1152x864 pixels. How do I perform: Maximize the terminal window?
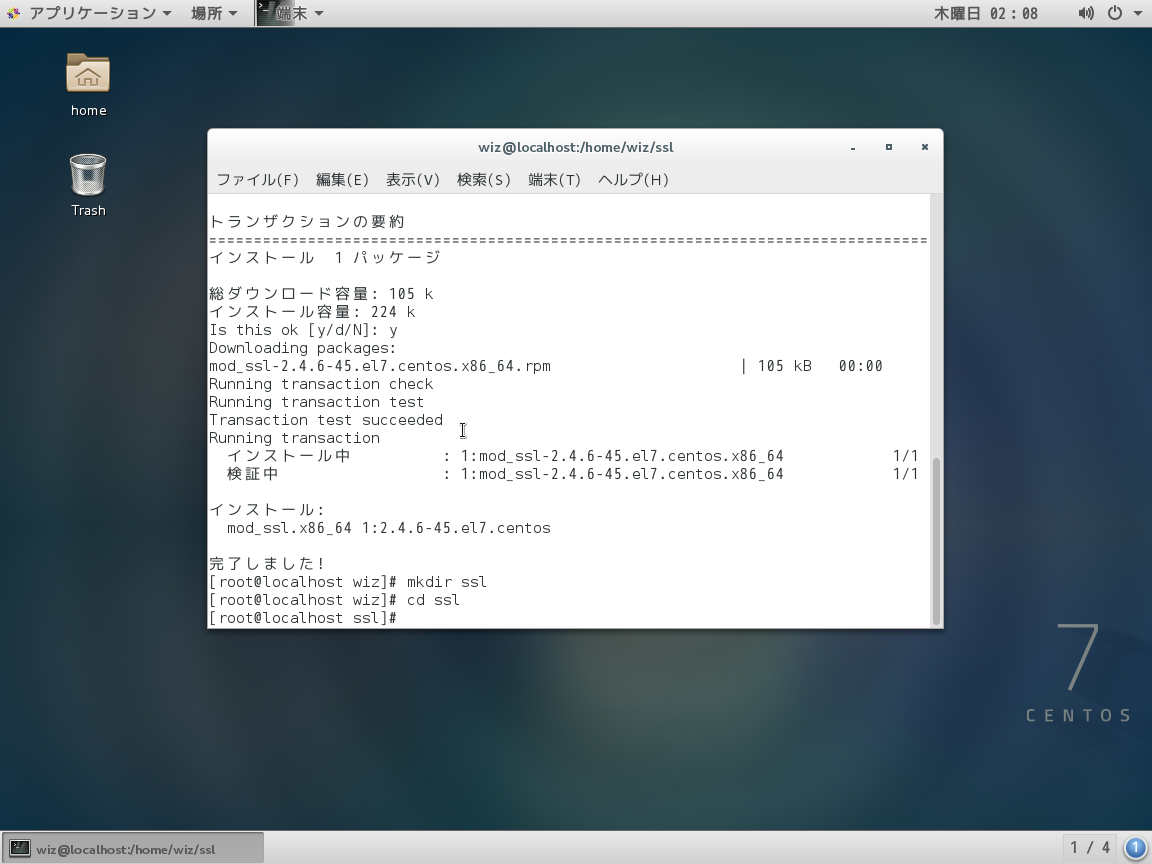(889, 148)
